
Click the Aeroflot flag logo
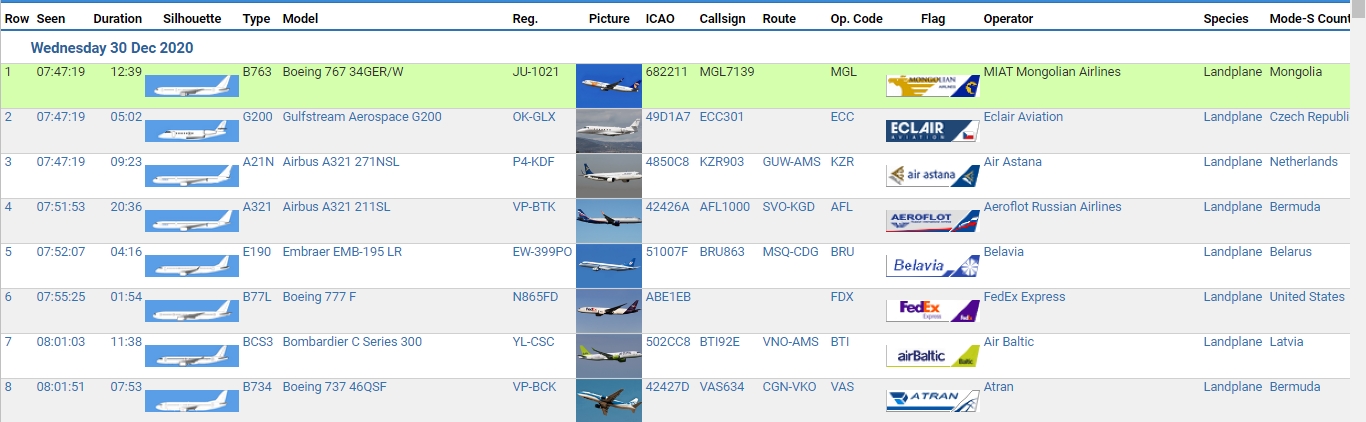click(933, 221)
